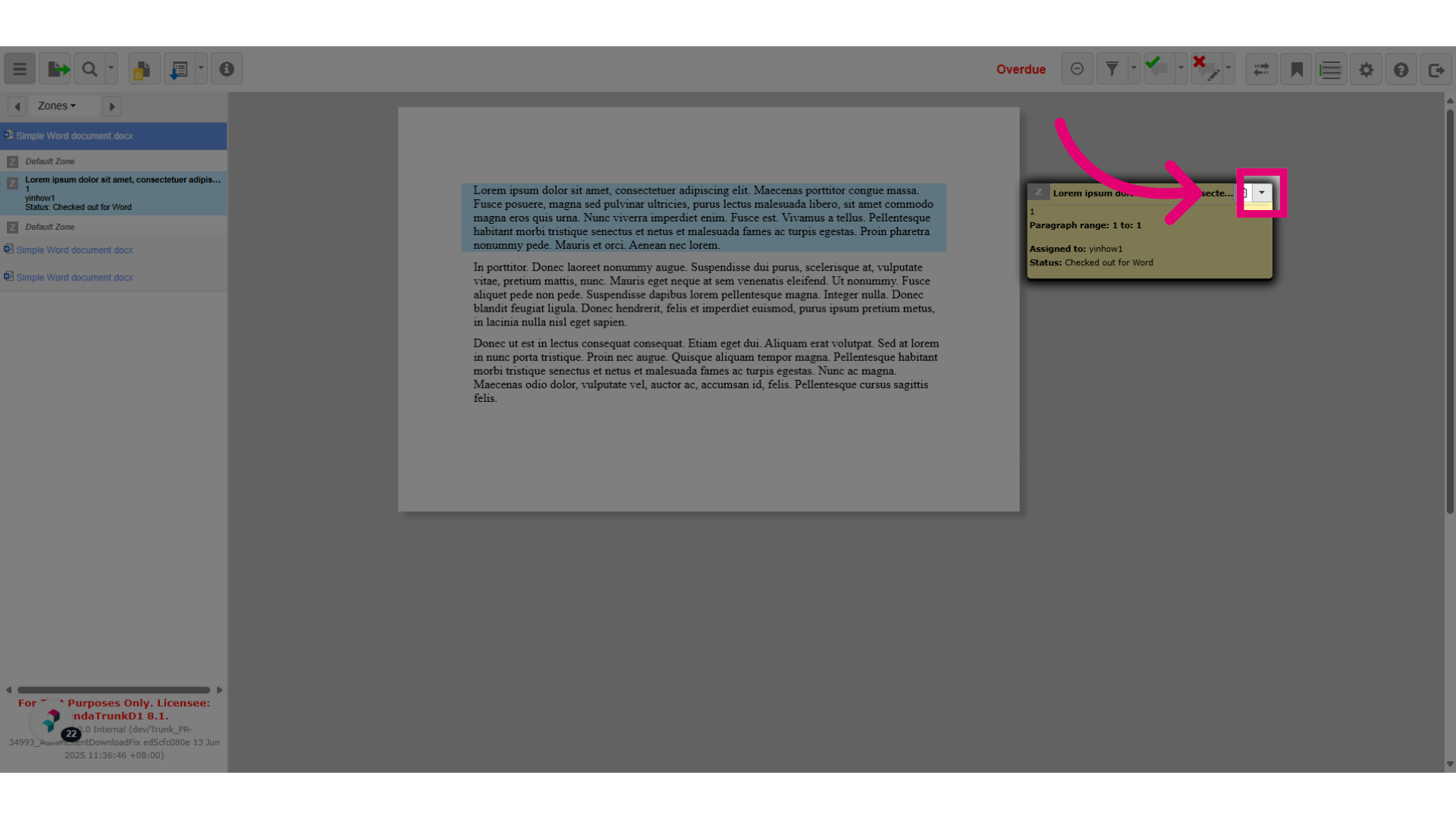Select the Lorem ipsum zone checked out by yinhow1
The image size is (1456, 819).
114,193
